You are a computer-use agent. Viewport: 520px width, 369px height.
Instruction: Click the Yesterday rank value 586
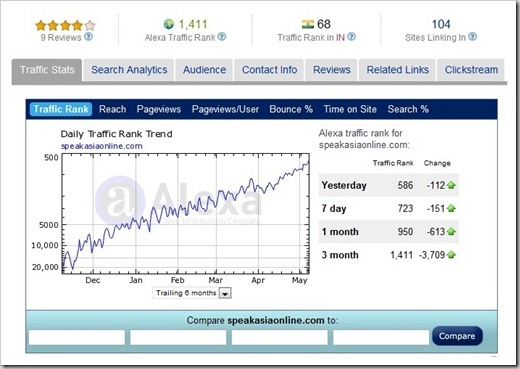[405, 185]
